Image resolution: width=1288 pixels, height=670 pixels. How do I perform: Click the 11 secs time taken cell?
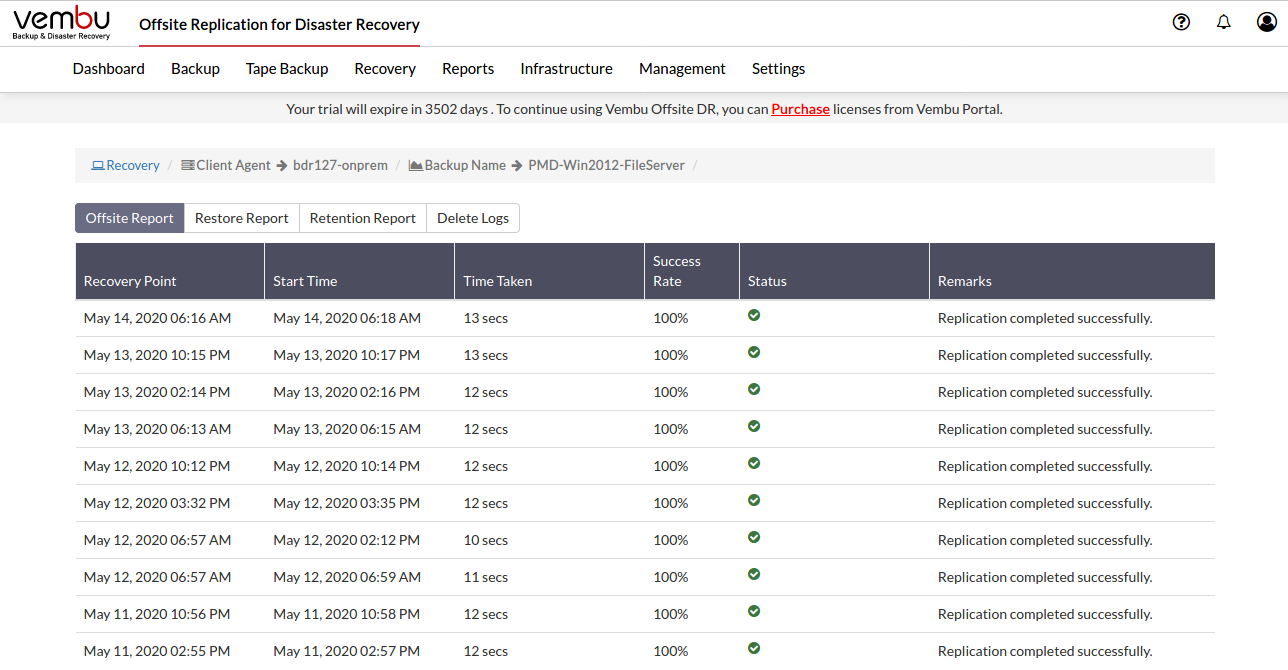click(x=486, y=577)
